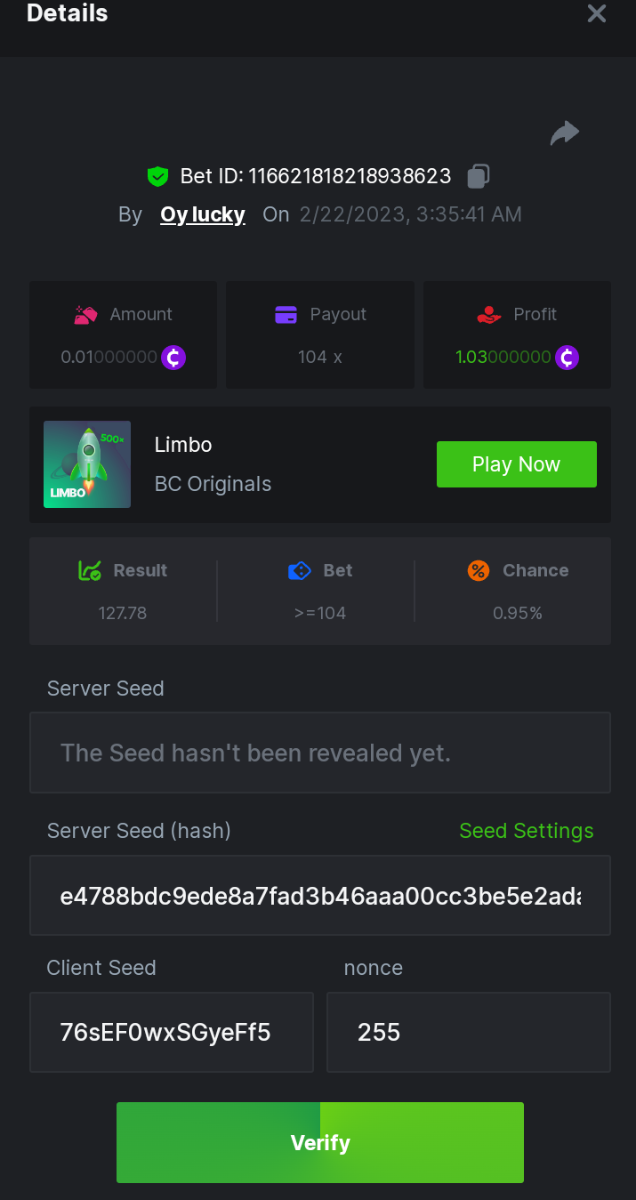Copy the Bet ID with the copy icon
636x1200 pixels.
478,177
